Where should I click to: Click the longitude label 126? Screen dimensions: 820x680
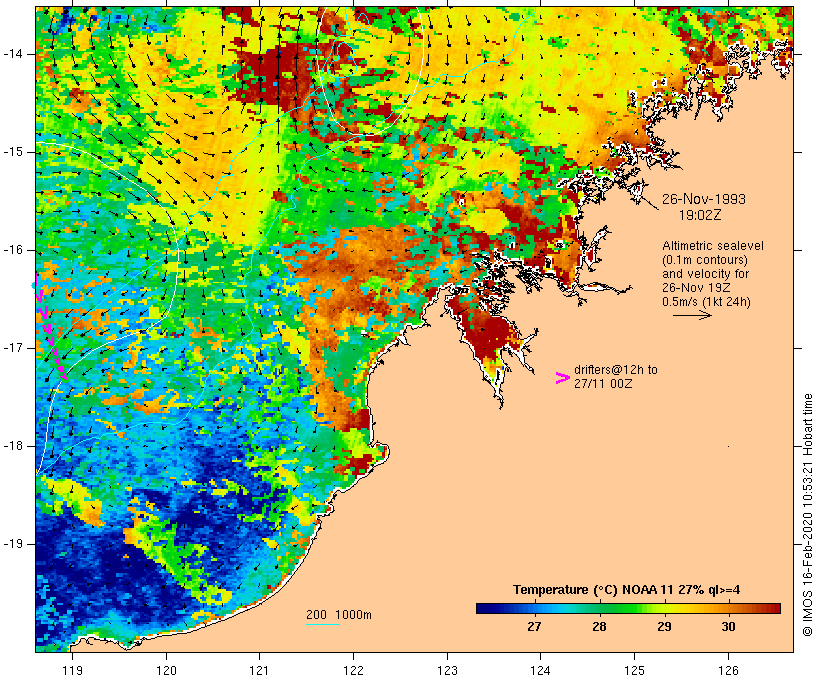(x=728, y=670)
